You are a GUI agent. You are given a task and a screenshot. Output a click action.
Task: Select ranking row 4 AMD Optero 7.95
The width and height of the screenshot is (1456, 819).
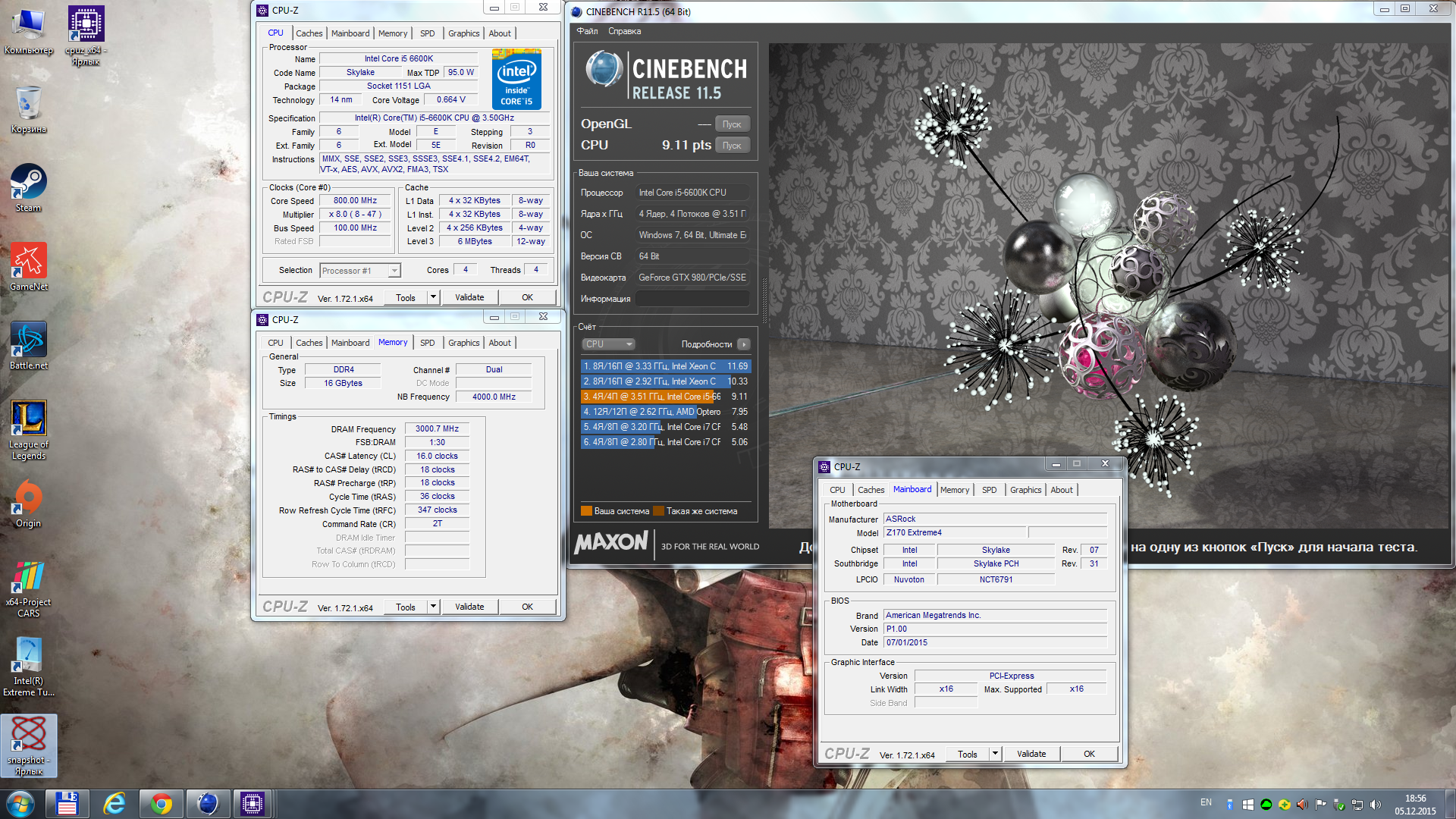pos(666,412)
